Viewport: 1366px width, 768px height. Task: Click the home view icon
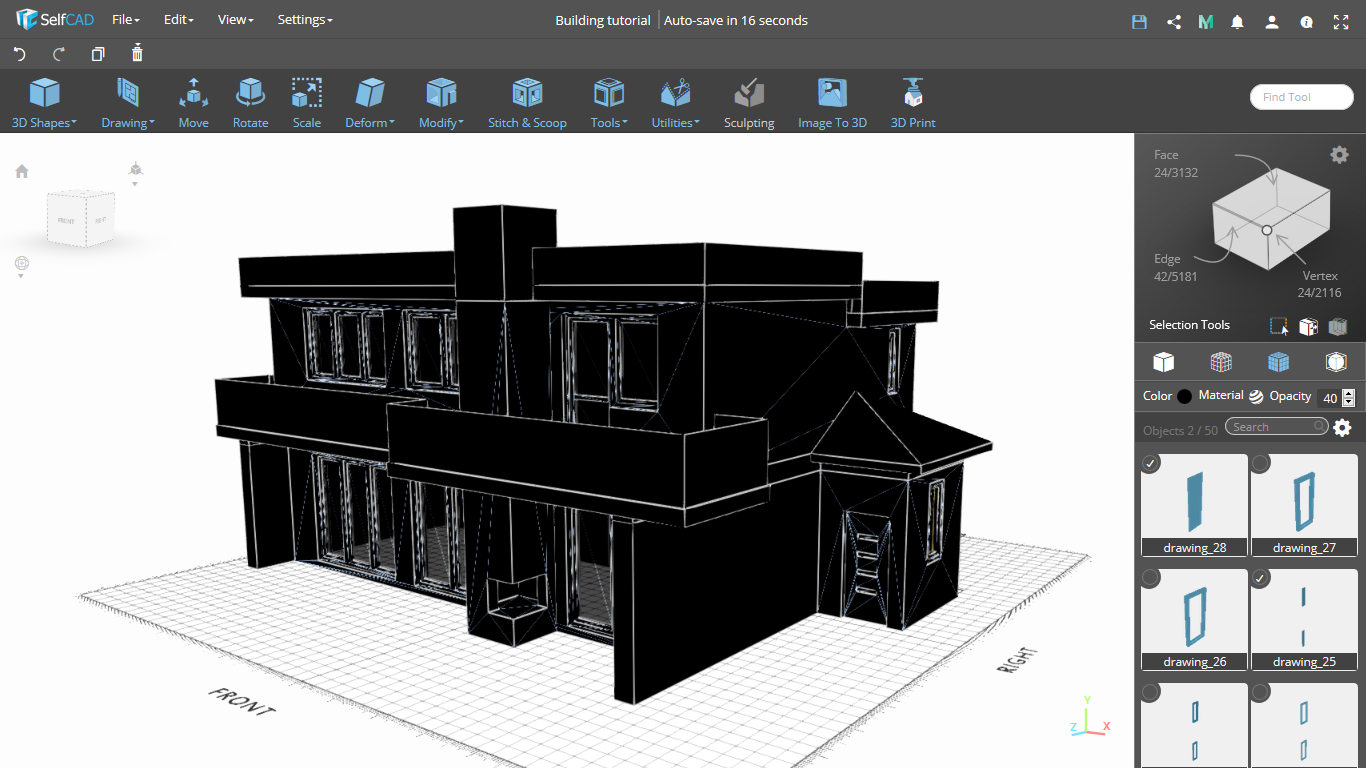tap(22, 171)
